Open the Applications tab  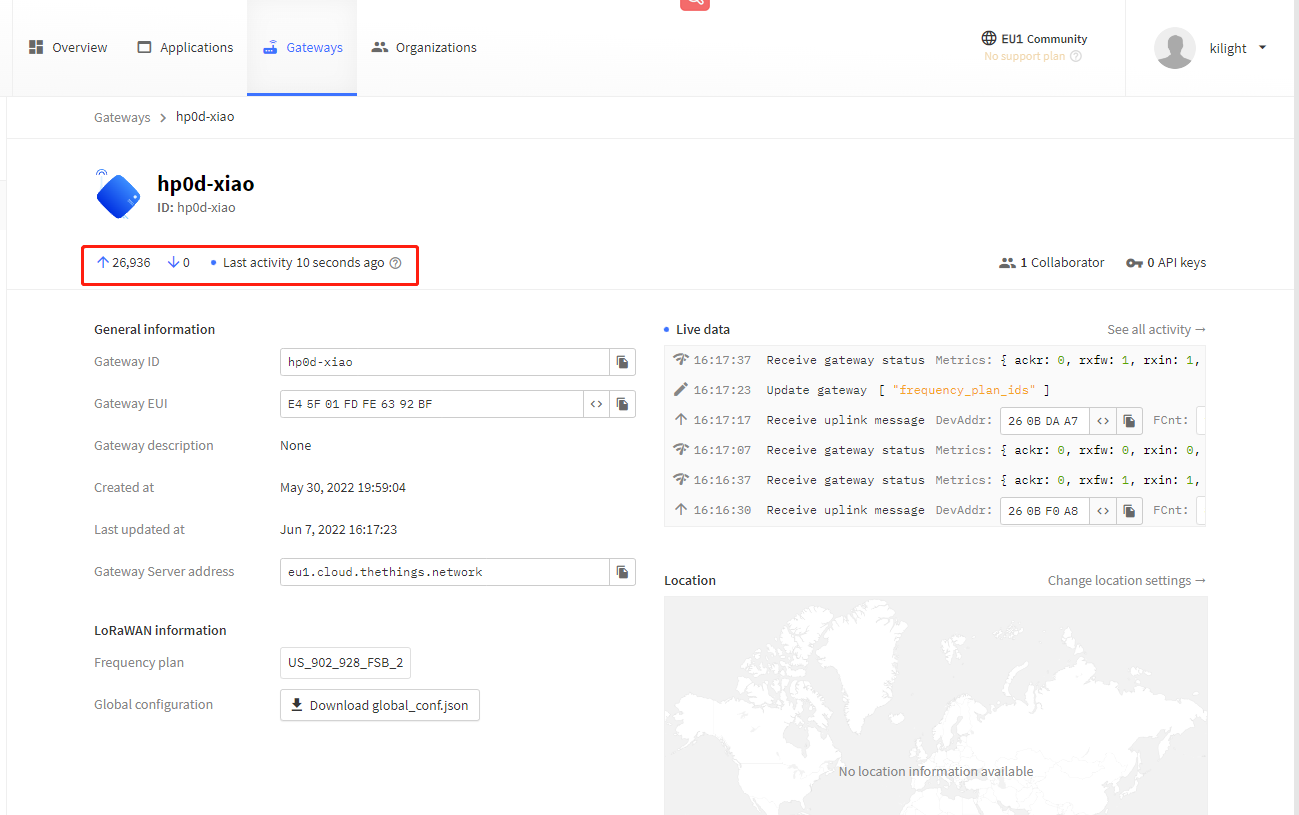point(185,47)
